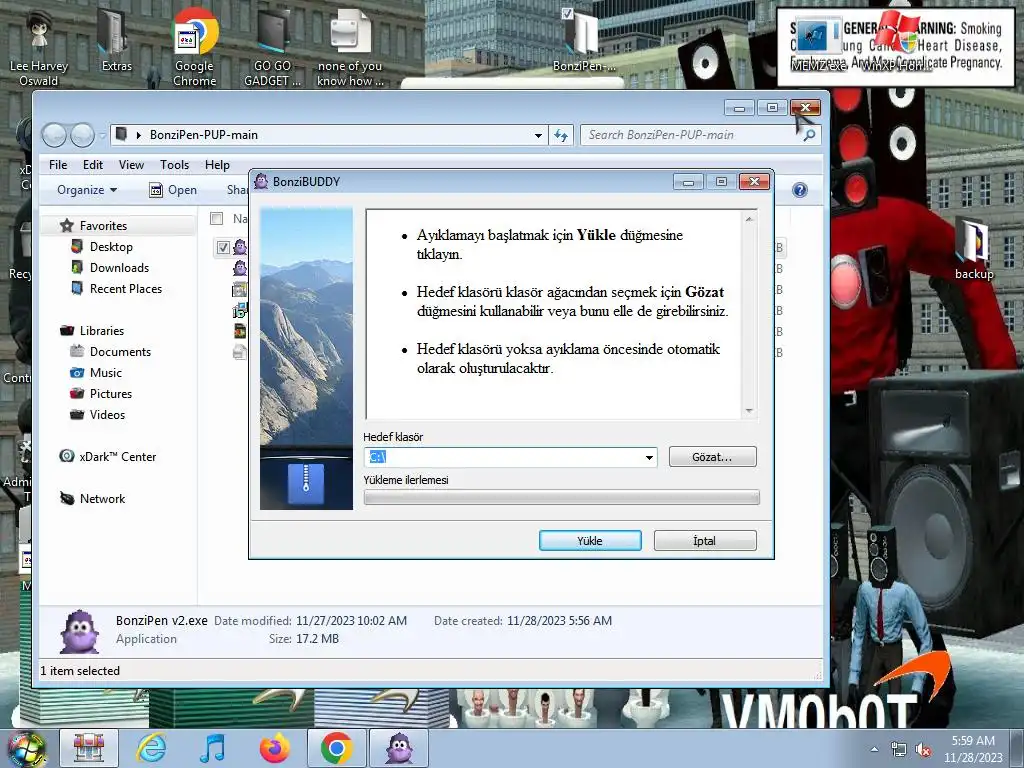Go forward in Explorer navigation
The image size is (1024, 768).
click(x=82, y=135)
